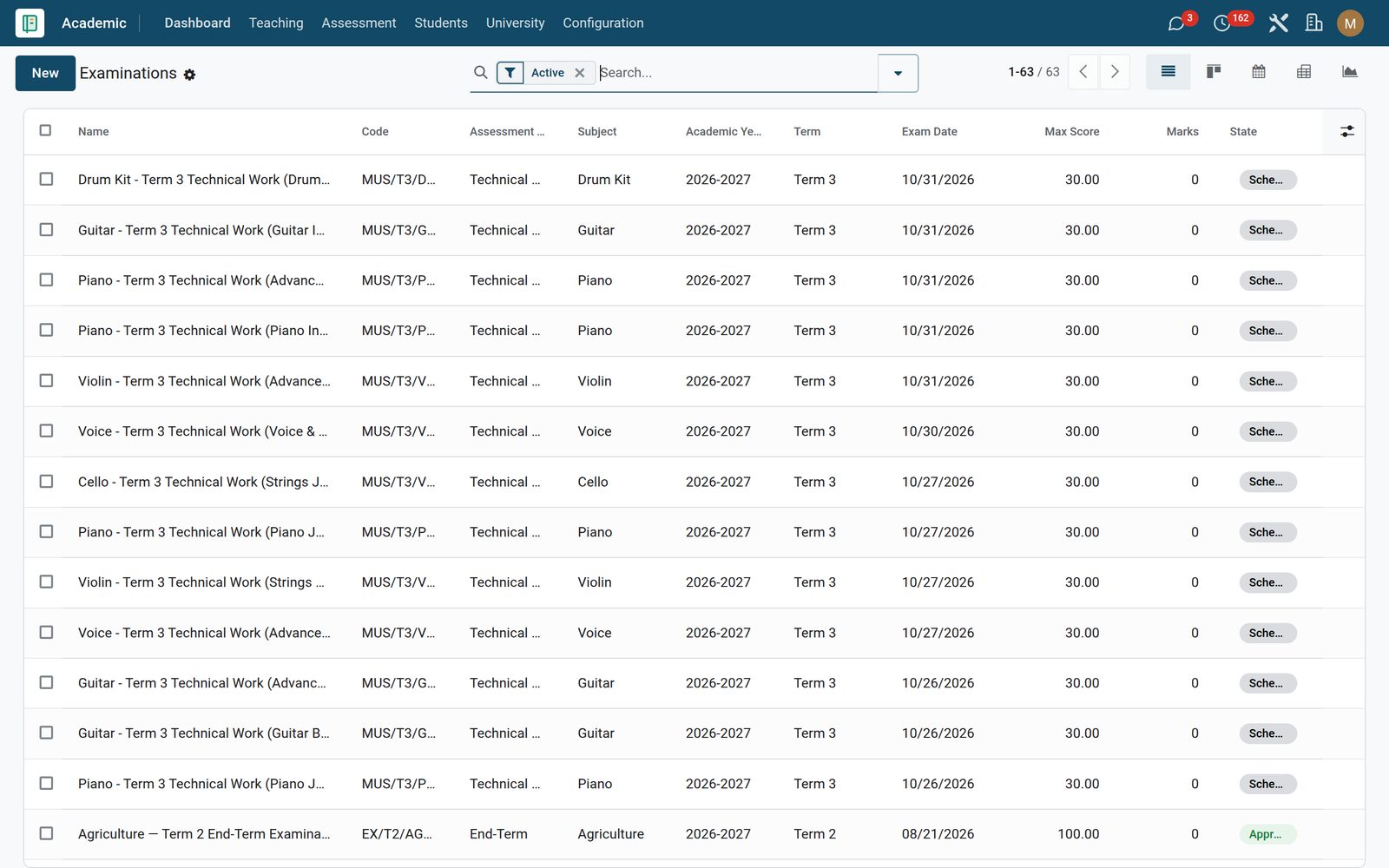Click the Appr... state badge for Agriculture

point(1267,834)
